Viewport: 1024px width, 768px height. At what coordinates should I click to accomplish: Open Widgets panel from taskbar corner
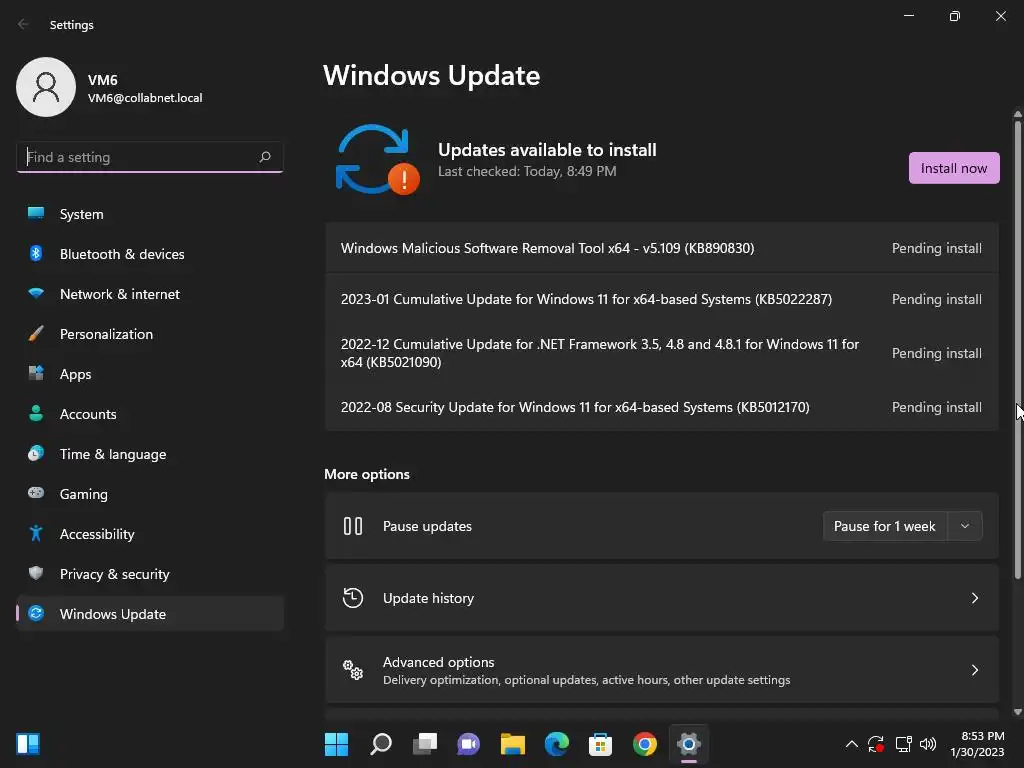click(28, 744)
